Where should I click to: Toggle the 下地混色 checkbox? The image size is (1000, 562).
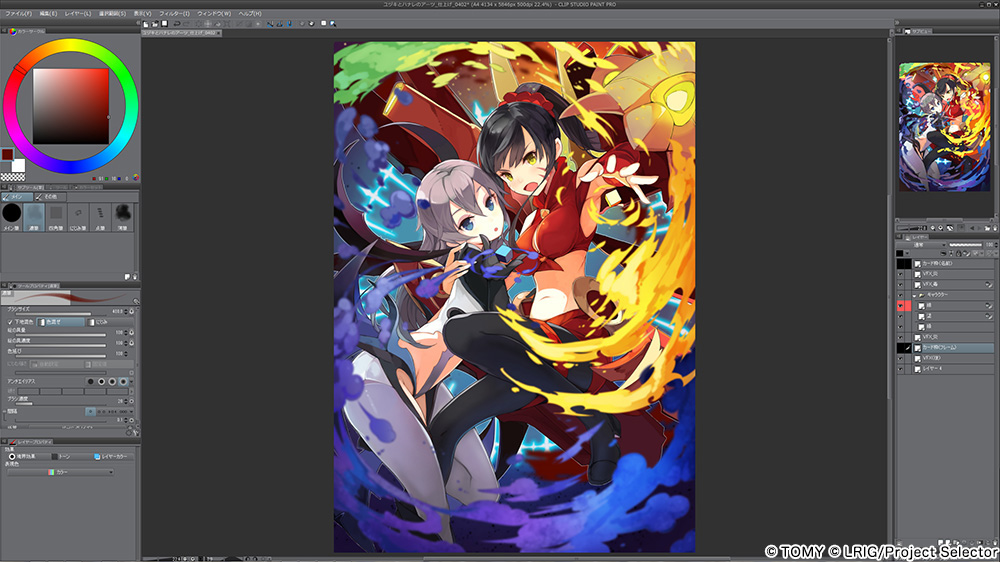coord(10,322)
